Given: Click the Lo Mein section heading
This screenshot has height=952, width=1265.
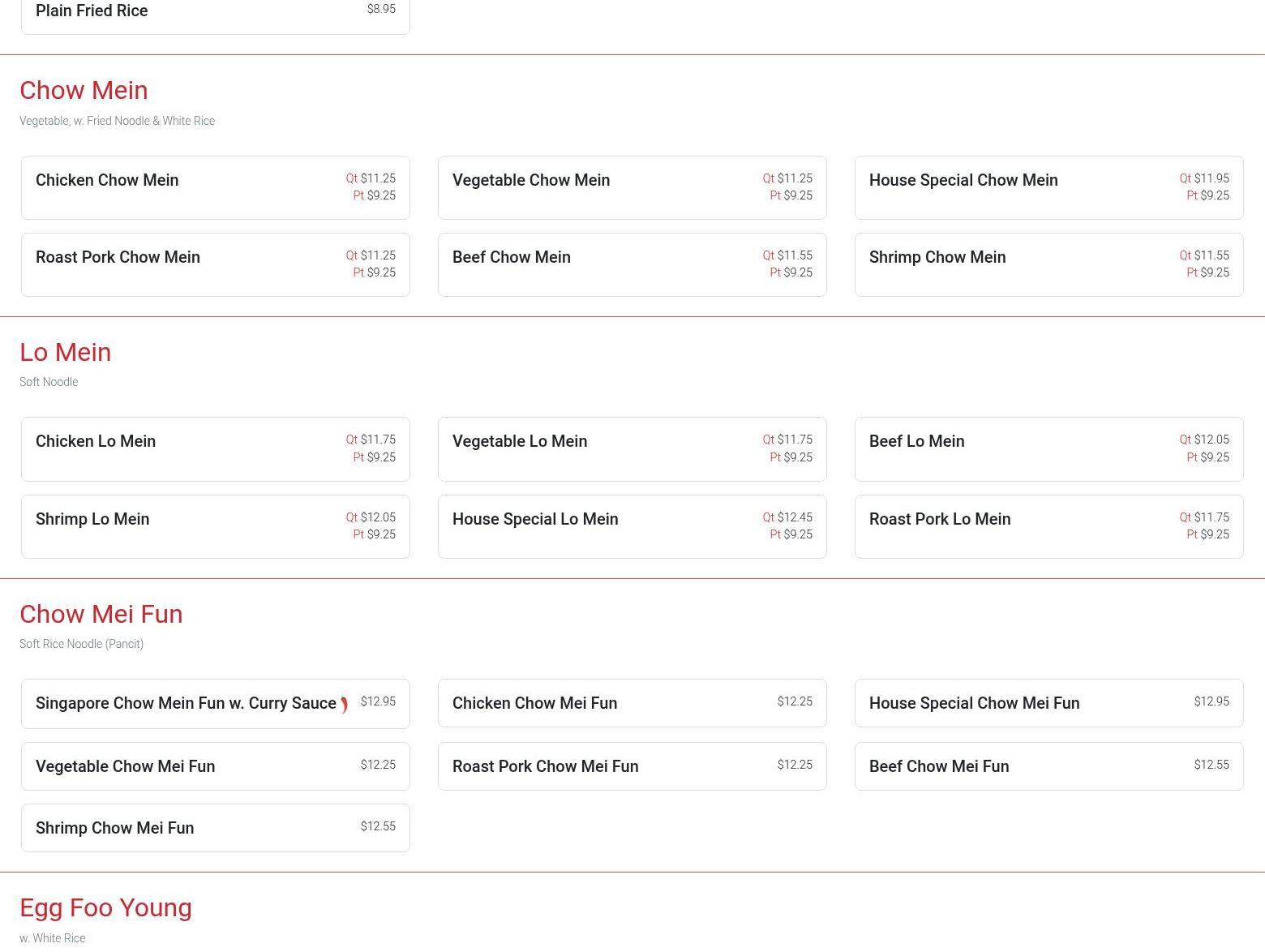Looking at the screenshot, I should click(x=66, y=352).
